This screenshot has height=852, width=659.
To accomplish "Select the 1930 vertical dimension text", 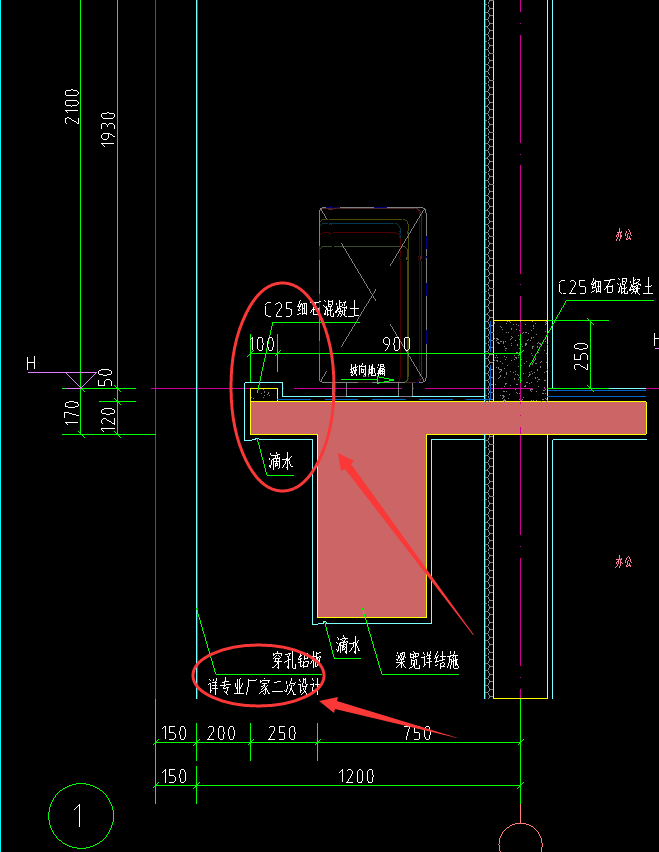I will (x=108, y=129).
